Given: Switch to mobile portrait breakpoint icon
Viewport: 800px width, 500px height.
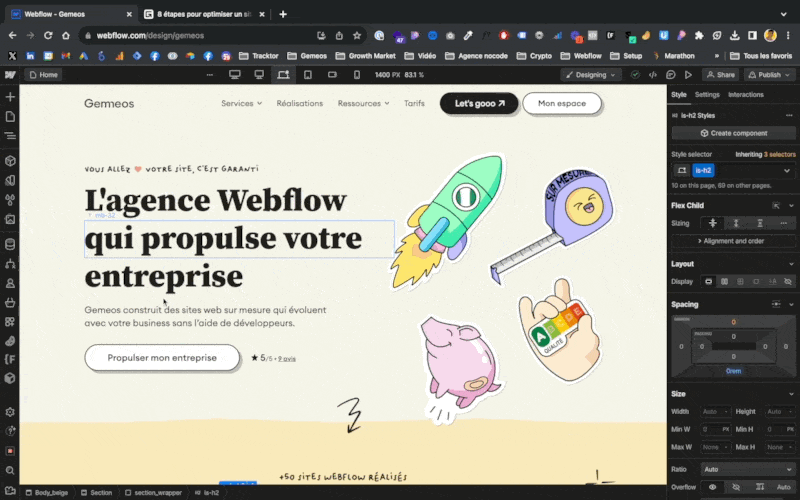Looking at the screenshot, I should point(357,75).
